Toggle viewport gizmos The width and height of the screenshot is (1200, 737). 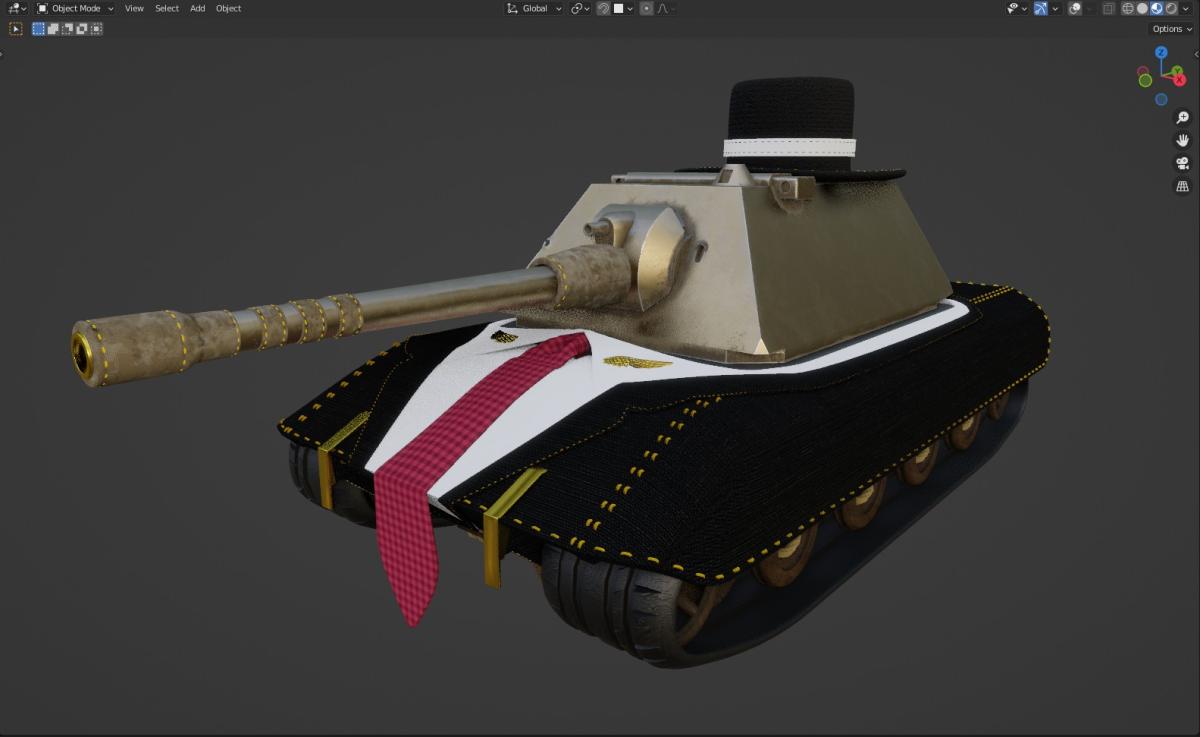1041,8
